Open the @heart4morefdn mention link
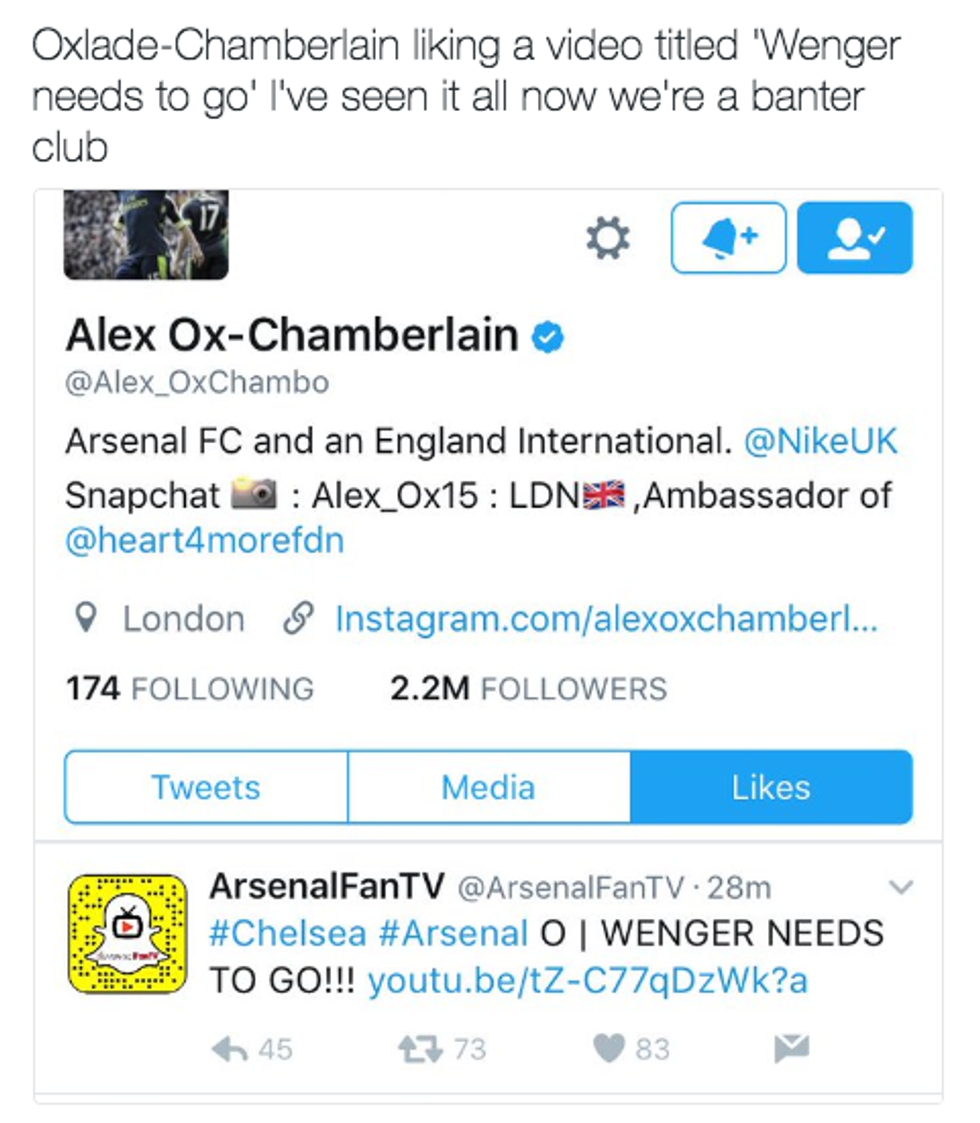Image resolution: width=980 pixels, height=1123 pixels. tap(204, 540)
